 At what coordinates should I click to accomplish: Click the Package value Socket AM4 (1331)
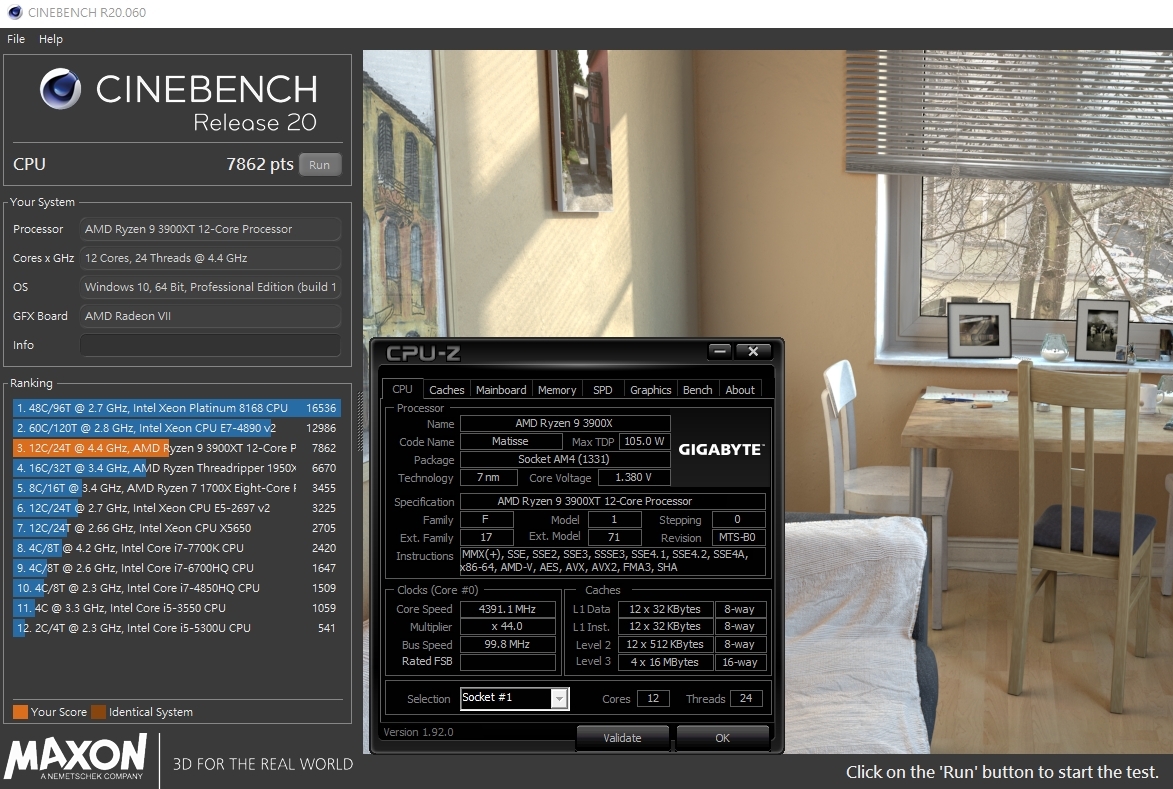tap(565, 459)
